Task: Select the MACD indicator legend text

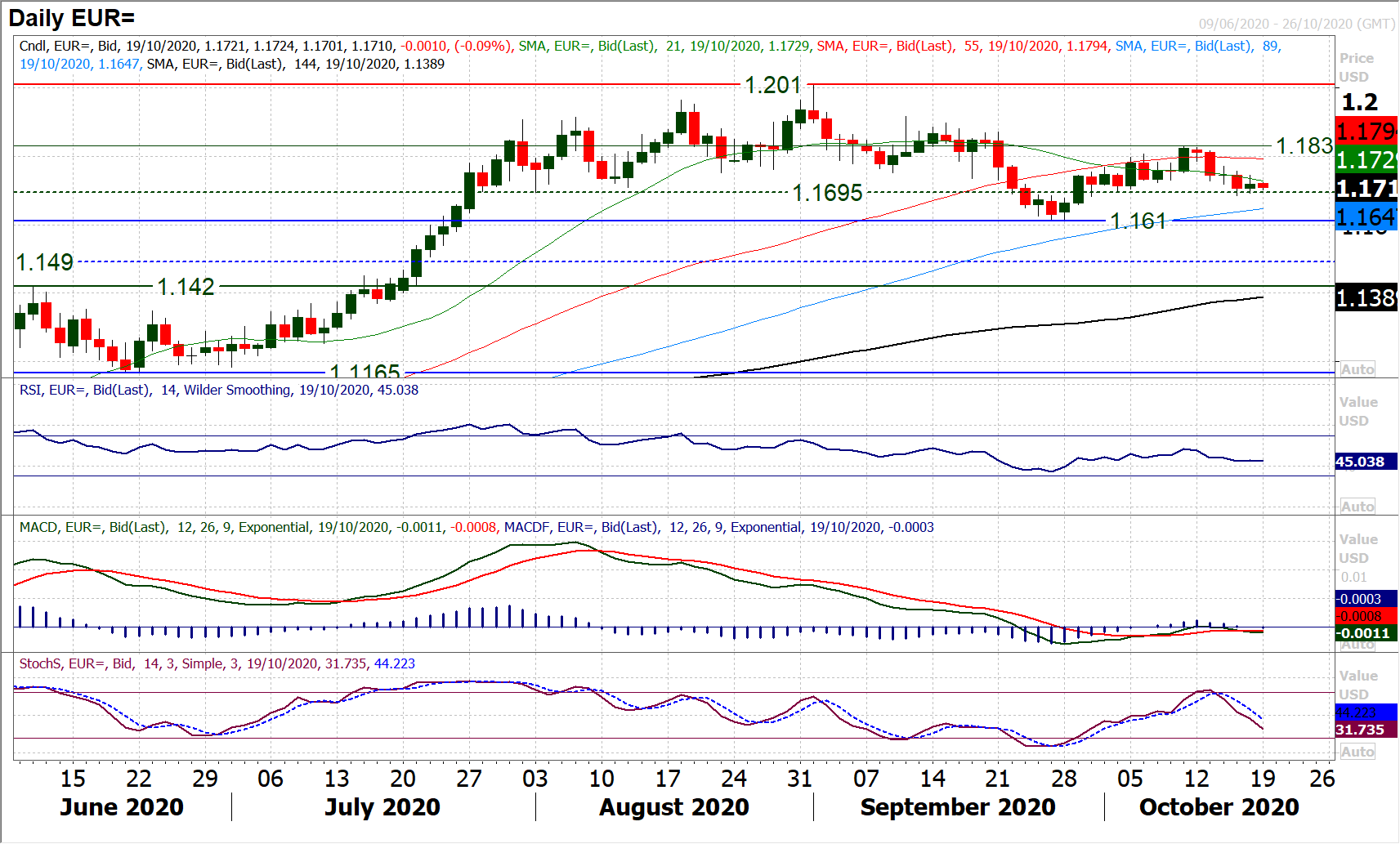Action: click(476, 528)
